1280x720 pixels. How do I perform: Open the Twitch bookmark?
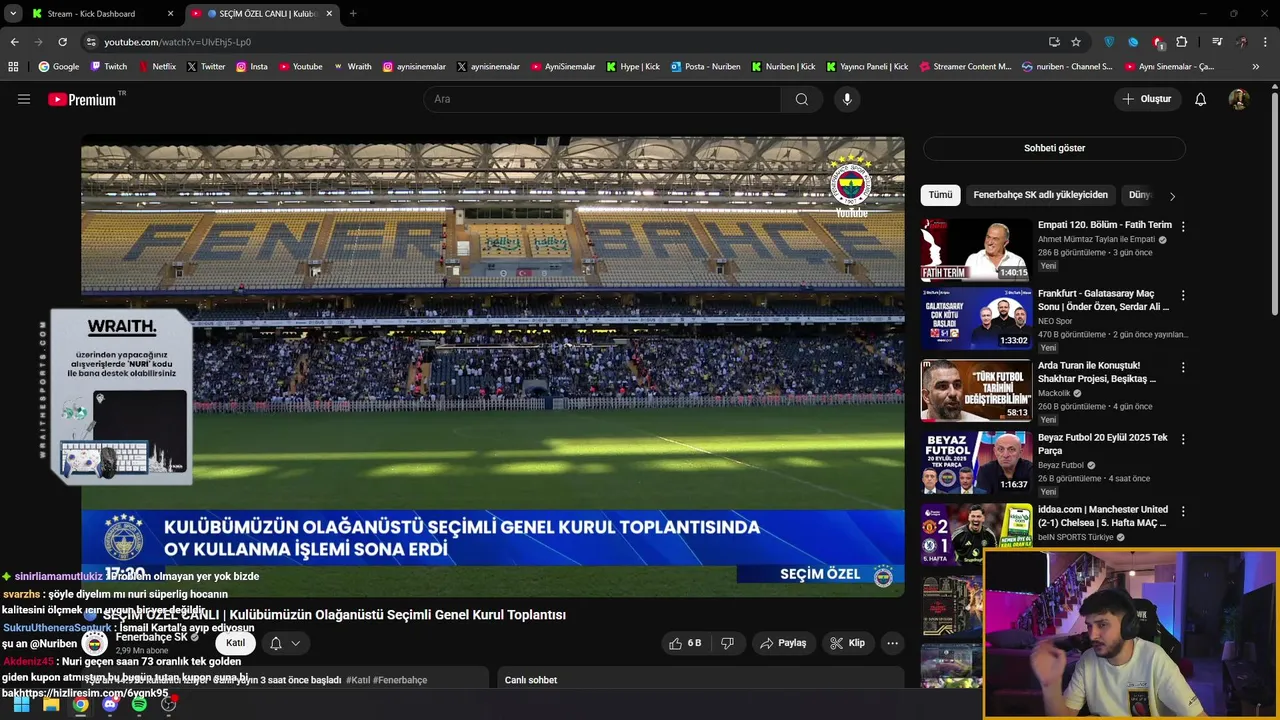[x=109, y=67]
